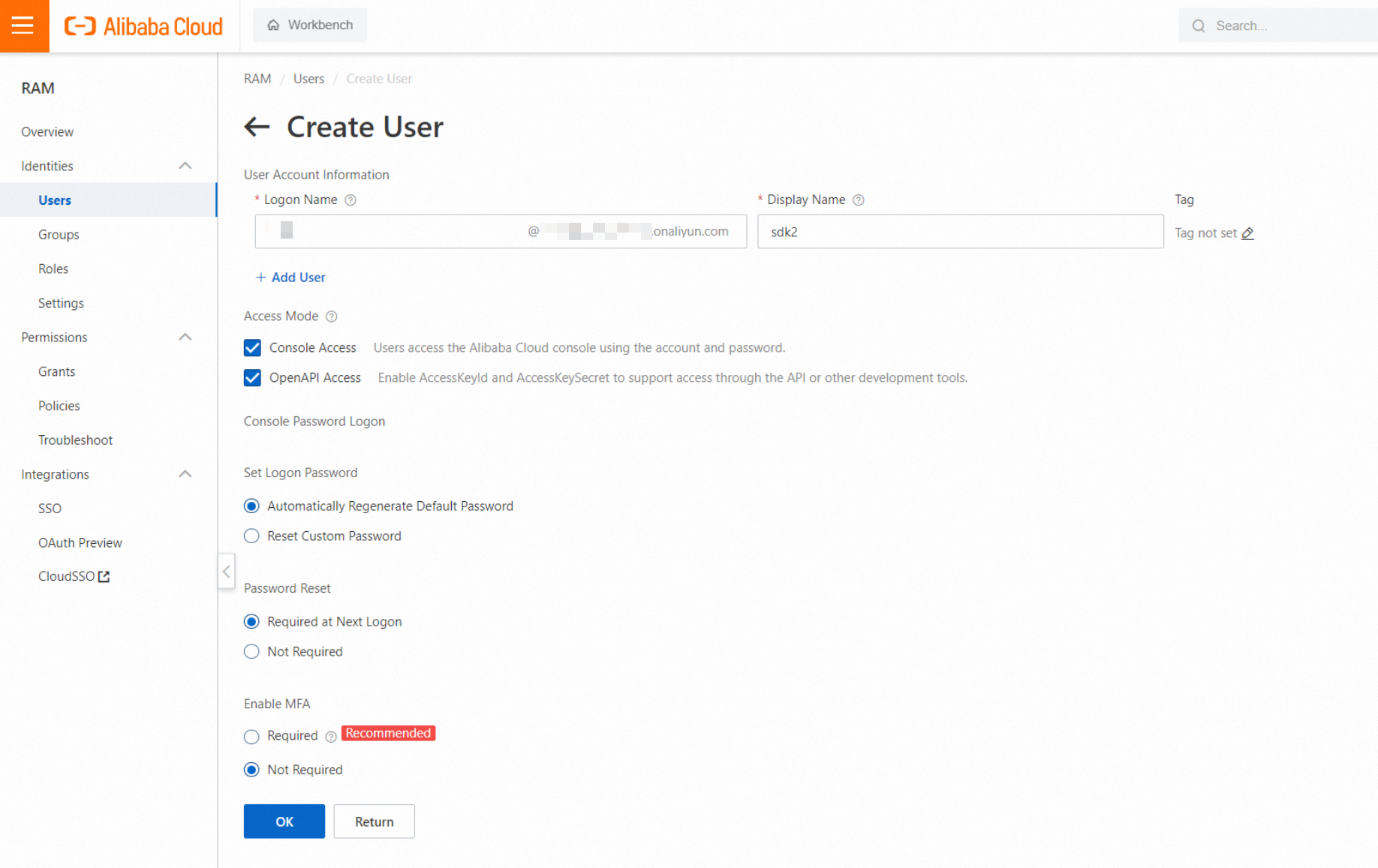Collapse the Integrations section
1378x868 pixels.
pyautogui.click(x=185, y=474)
